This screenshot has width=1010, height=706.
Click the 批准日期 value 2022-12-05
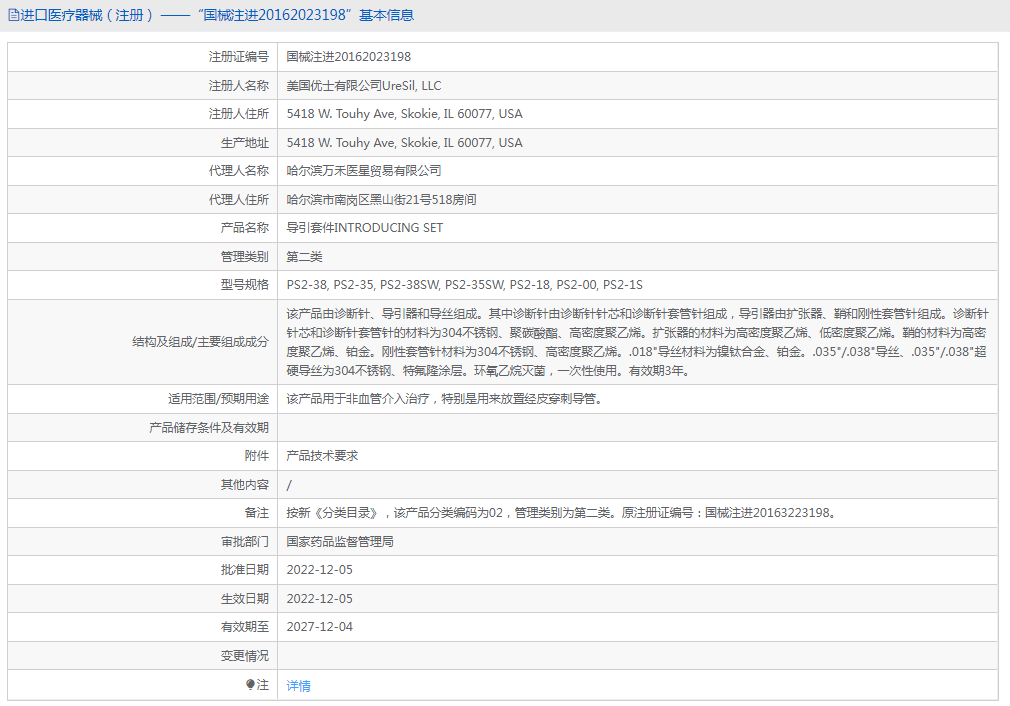point(319,570)
